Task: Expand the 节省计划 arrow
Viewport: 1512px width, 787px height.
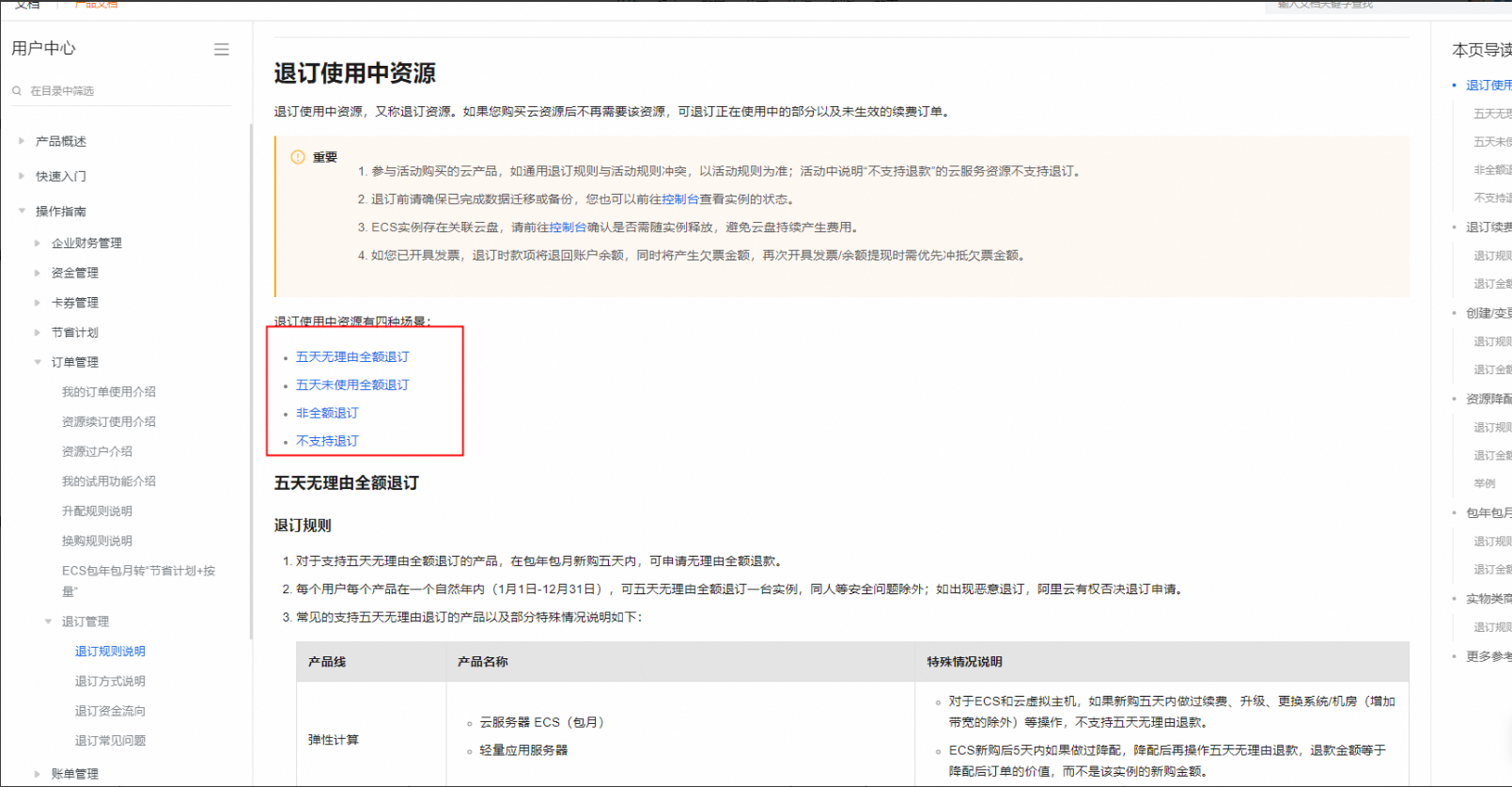Action: pos(38,333)
